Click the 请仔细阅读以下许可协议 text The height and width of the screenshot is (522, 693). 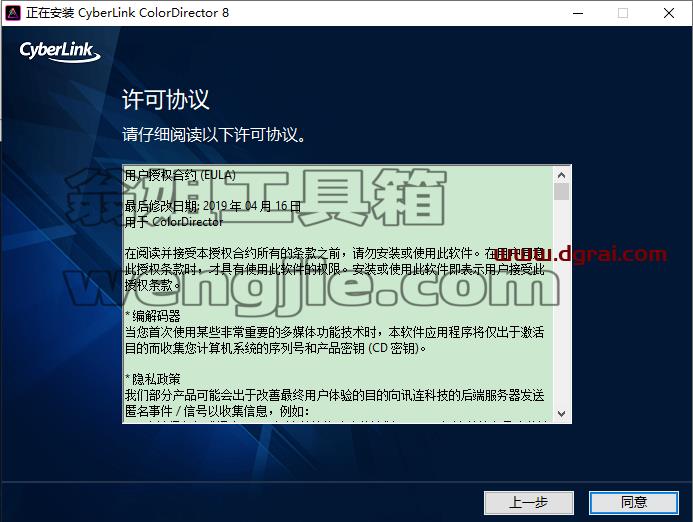coord(214,134)
